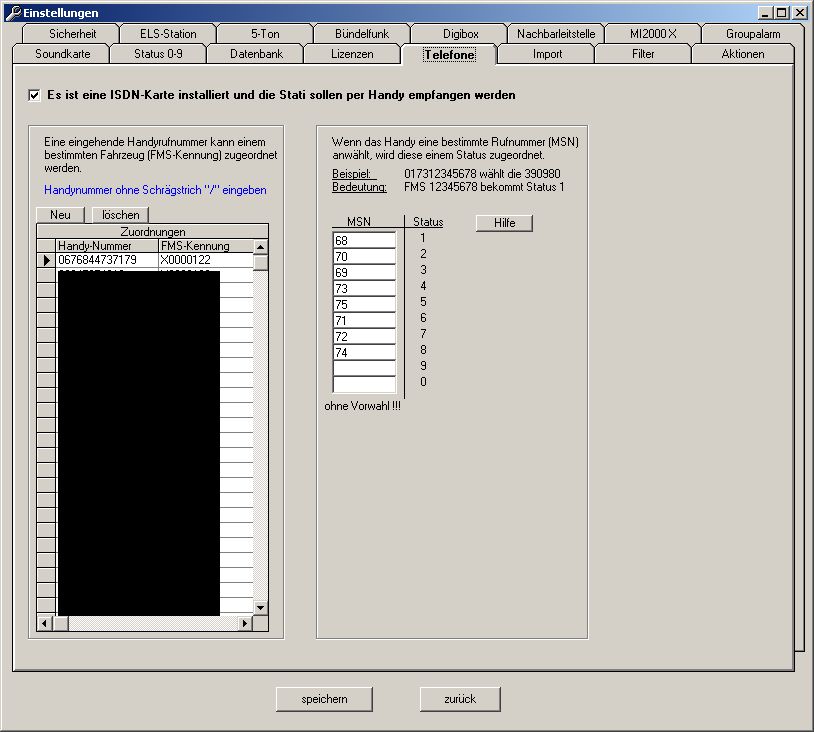
Task: Select the Handy-Nummer cell 0676844737179
Action: click(107, 260)
